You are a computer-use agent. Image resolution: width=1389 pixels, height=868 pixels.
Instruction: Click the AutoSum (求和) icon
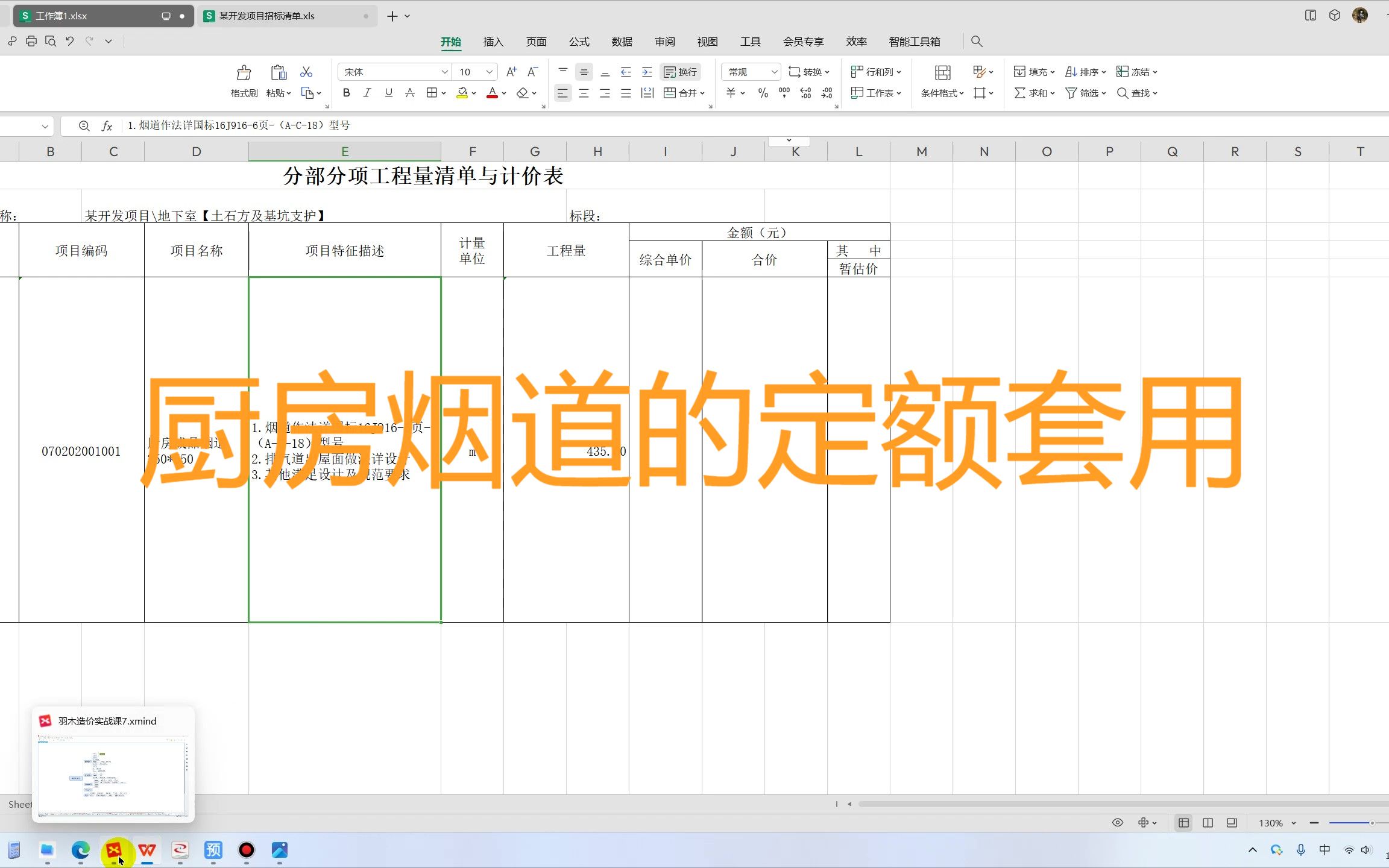coord(1019,93)
